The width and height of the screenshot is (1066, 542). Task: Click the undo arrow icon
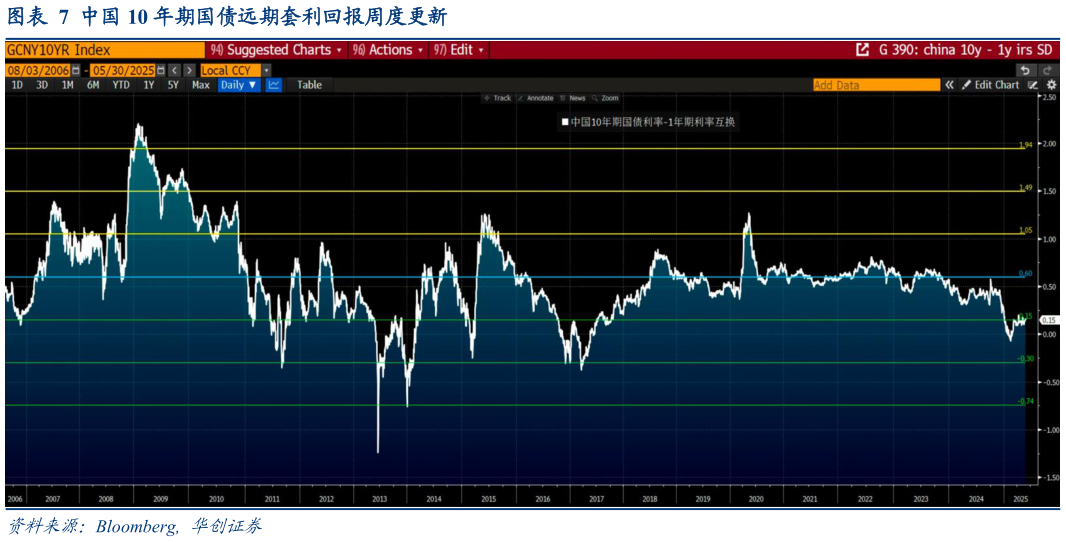point(1025,70)
